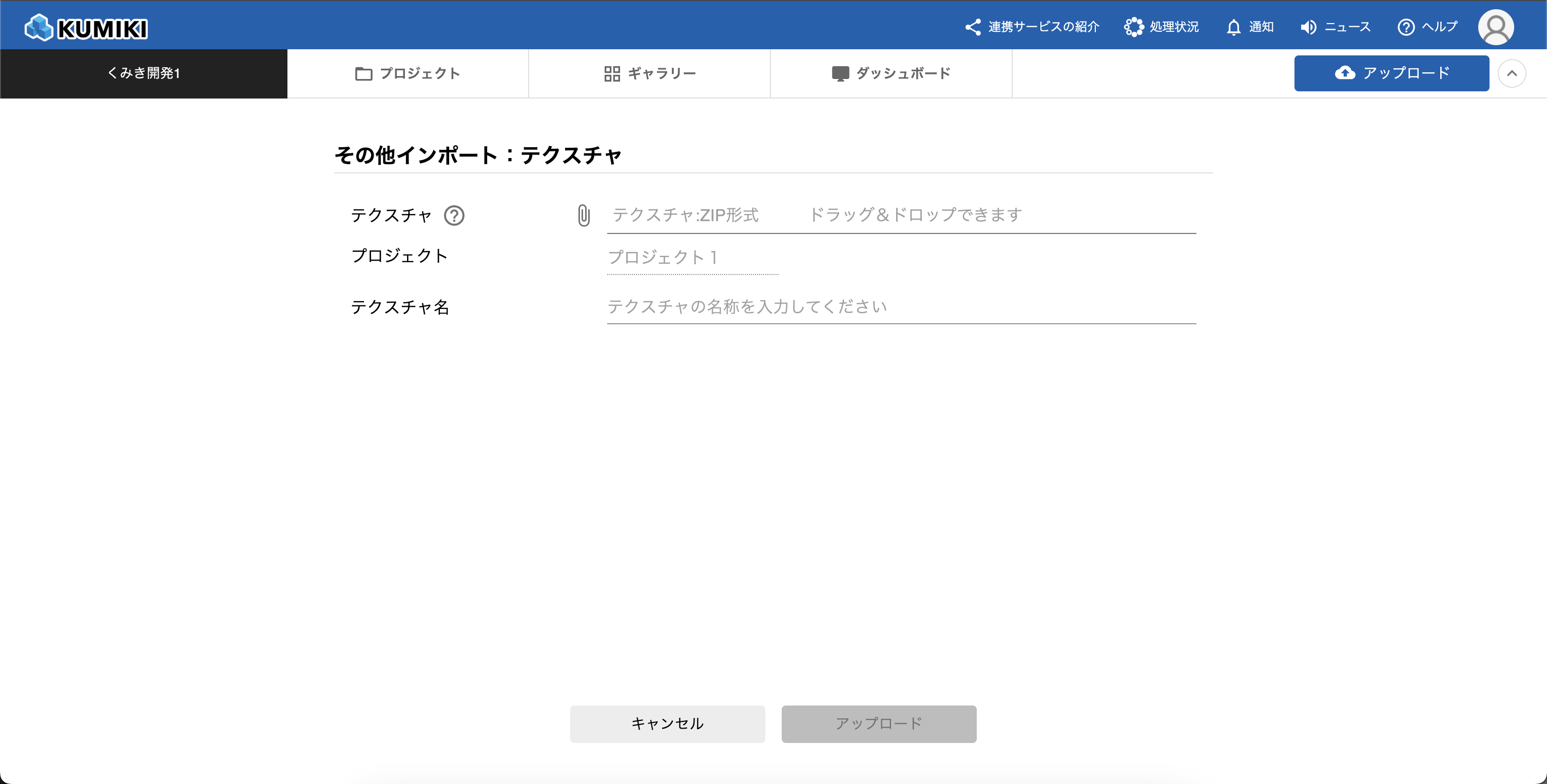Click the grey アップロード submit button

pos(878,723)
